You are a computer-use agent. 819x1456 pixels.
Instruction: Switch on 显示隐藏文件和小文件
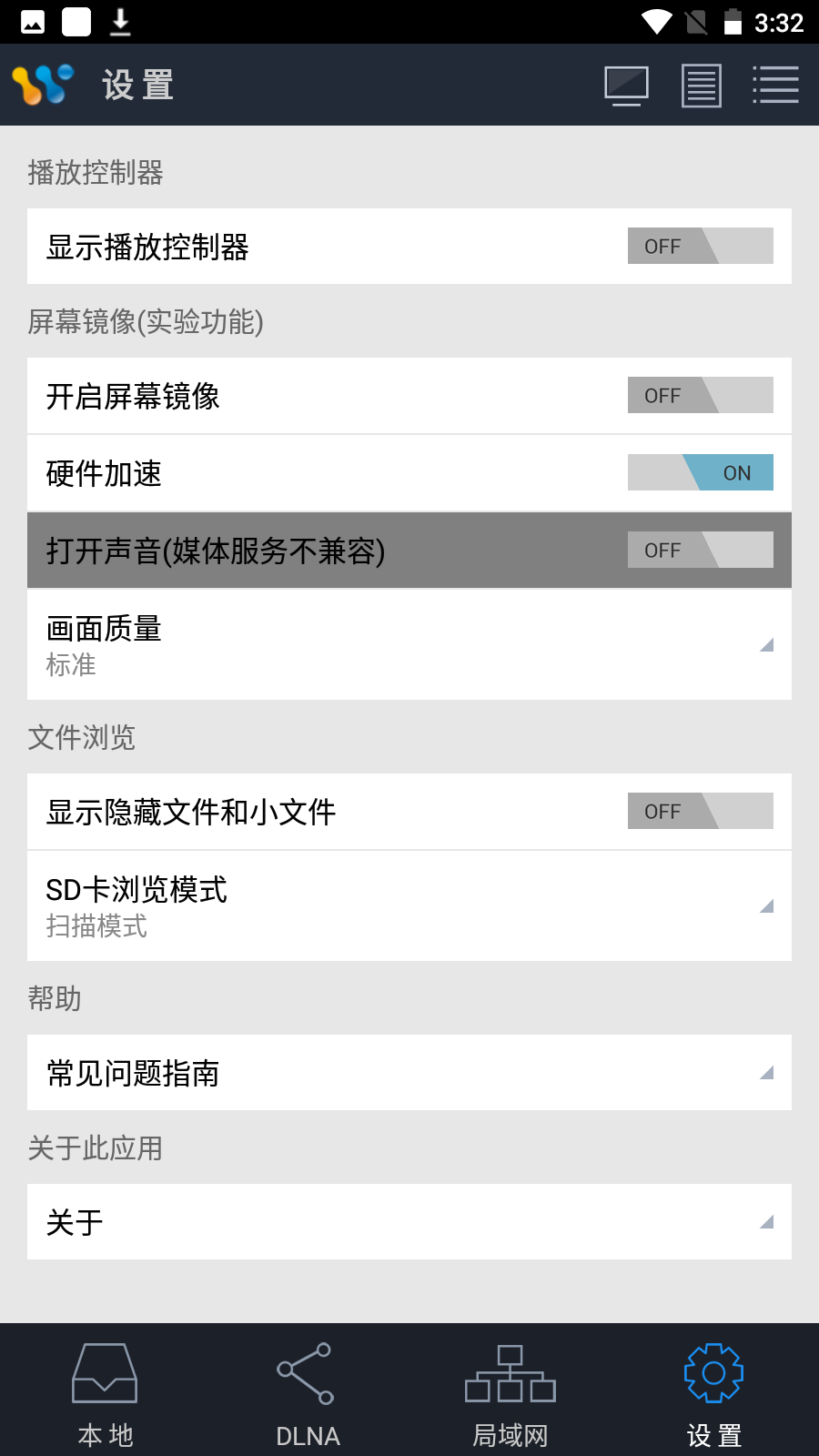[700, 811]
